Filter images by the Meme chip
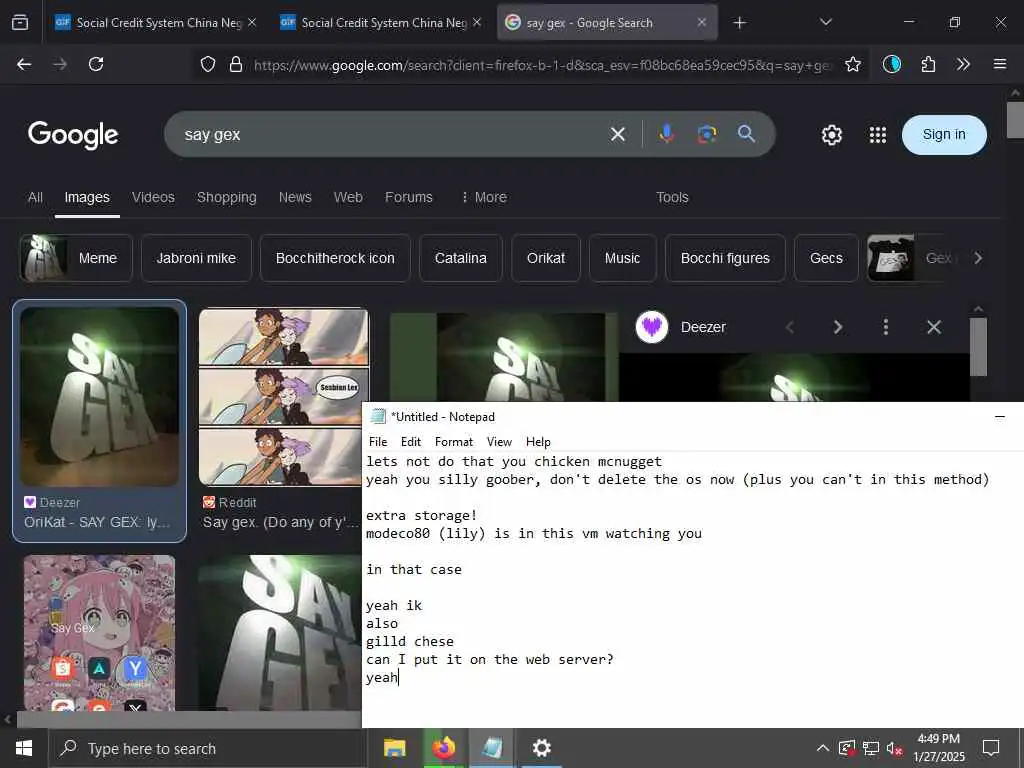 [76, 258]
